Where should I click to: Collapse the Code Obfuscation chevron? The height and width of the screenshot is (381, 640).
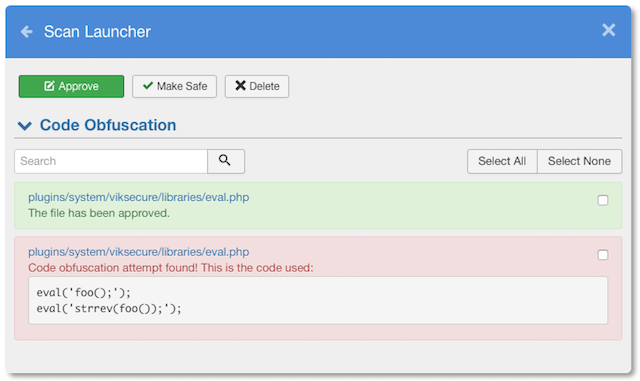coord(24,125)
